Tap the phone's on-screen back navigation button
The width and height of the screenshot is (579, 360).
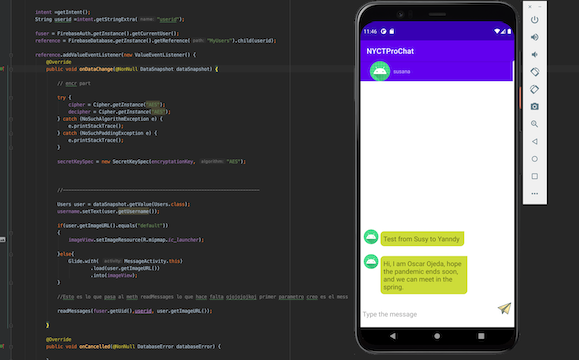click(x=393, y=336)
